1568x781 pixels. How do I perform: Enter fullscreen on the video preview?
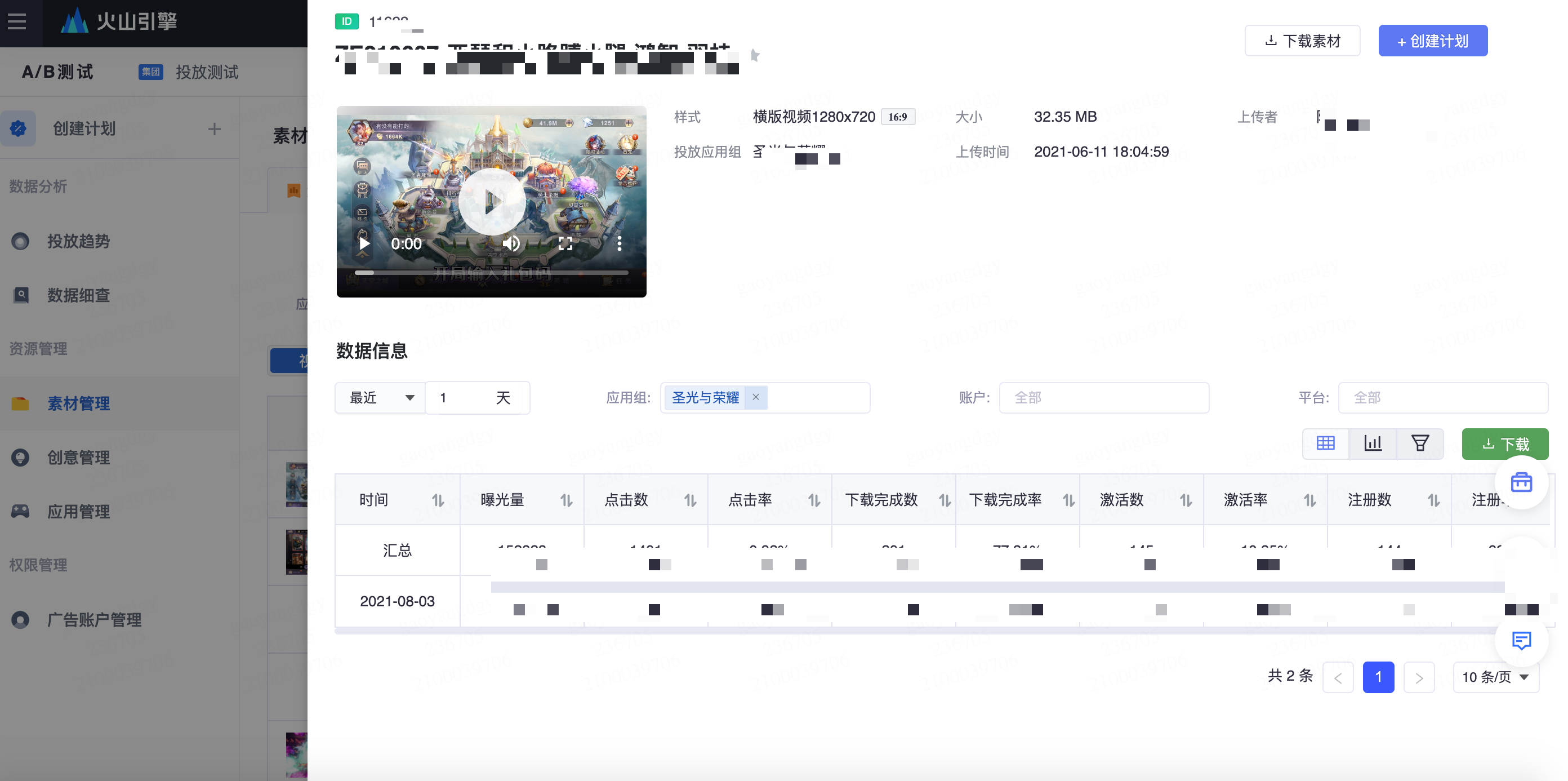click(565, 243)
